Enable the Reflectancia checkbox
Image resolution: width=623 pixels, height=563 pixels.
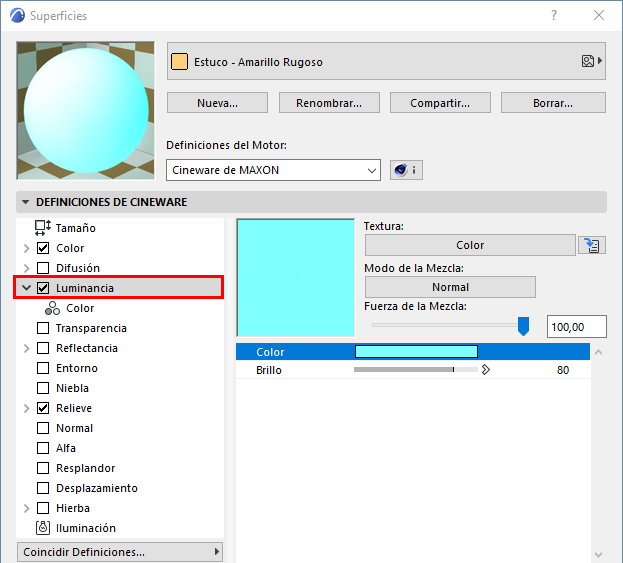click(x=43, y=348)
